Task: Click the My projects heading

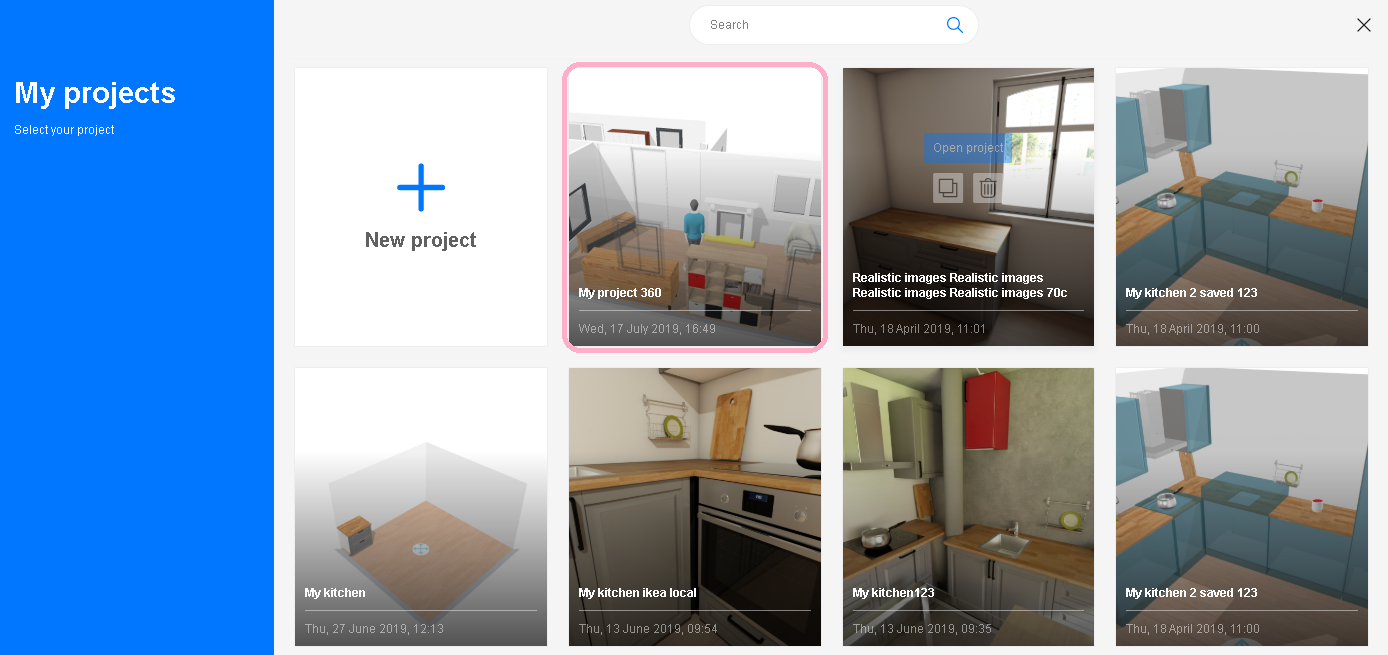Action: 94,93
